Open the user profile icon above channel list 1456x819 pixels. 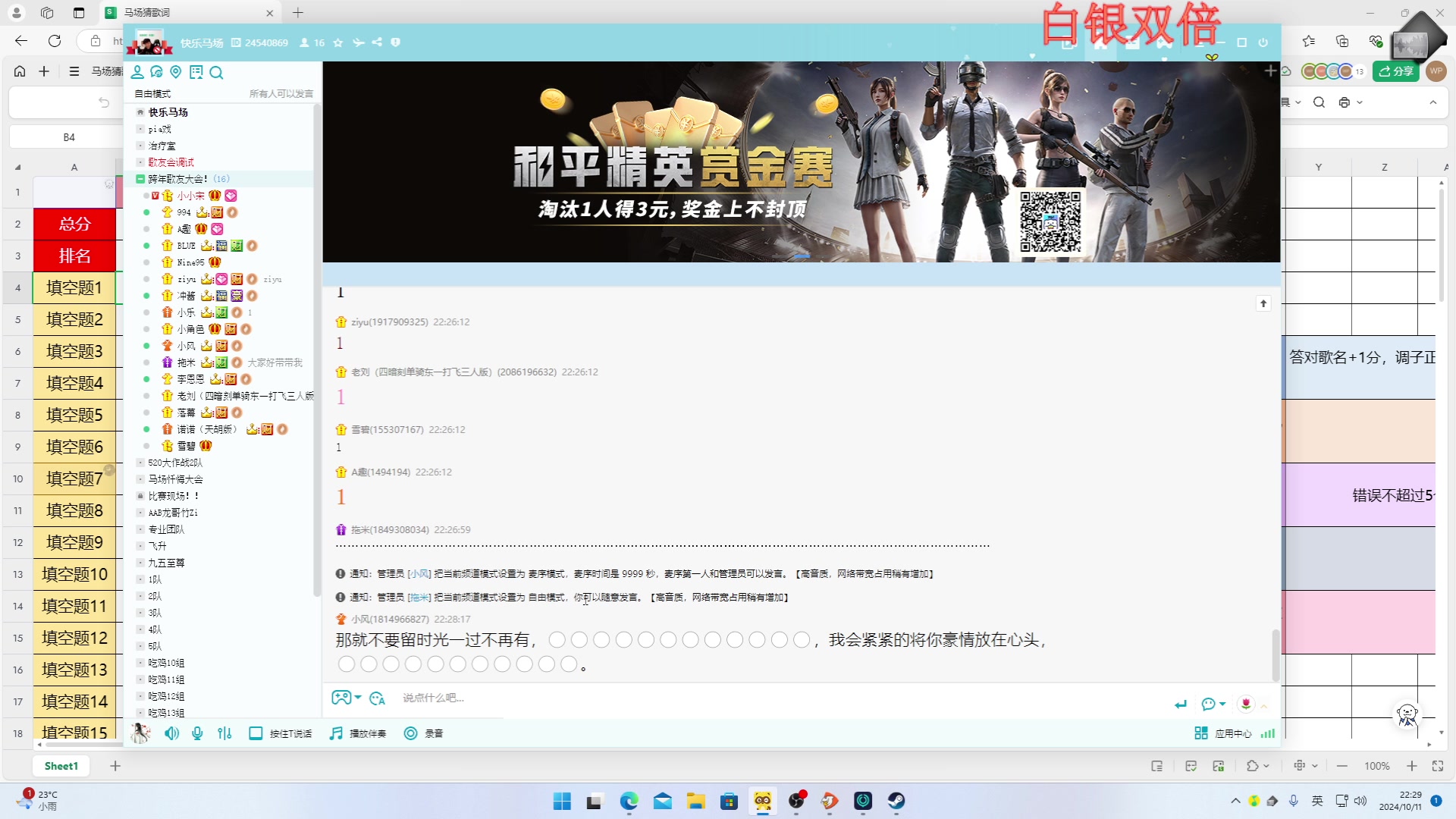pyautogui.click(x=137, y=72)
